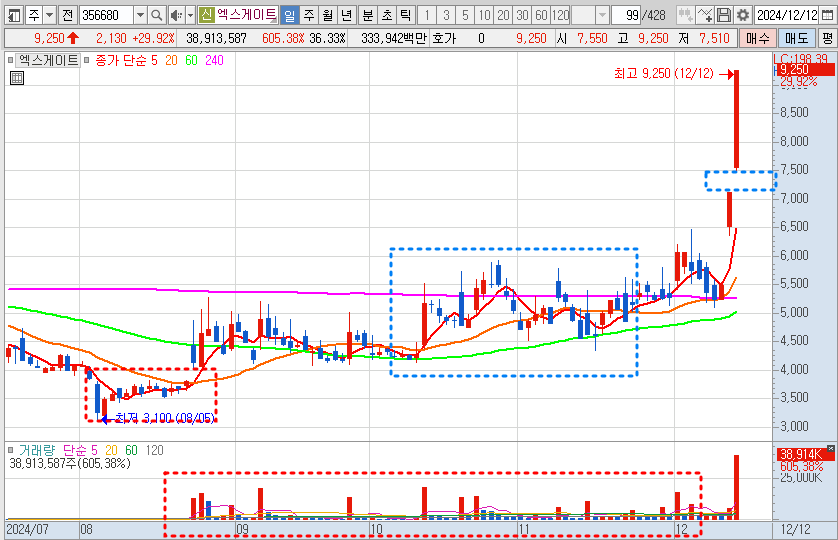This screenshot has height=540, width=838.
Task: Click the stock name 엑스게이트 in toolbar
Action: click(x=246, y=14)
